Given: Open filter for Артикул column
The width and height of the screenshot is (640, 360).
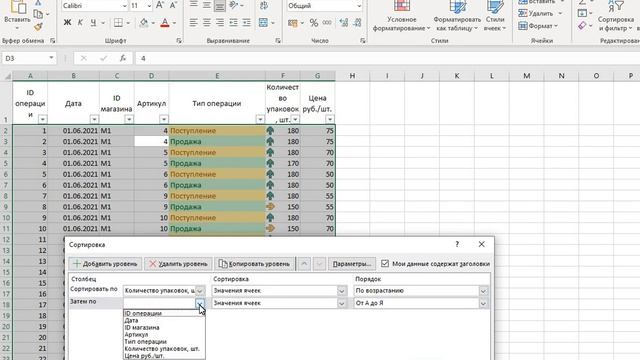Looking at the screenshot, I should (x=164, y=119).
